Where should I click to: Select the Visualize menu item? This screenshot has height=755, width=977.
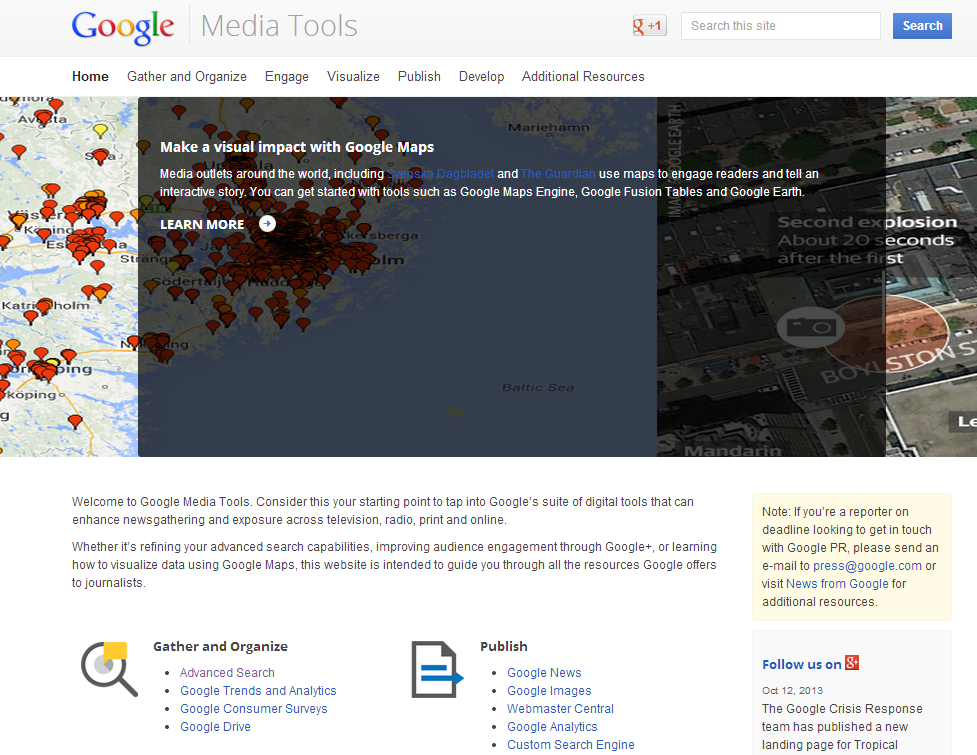click(x=353, y=77)
